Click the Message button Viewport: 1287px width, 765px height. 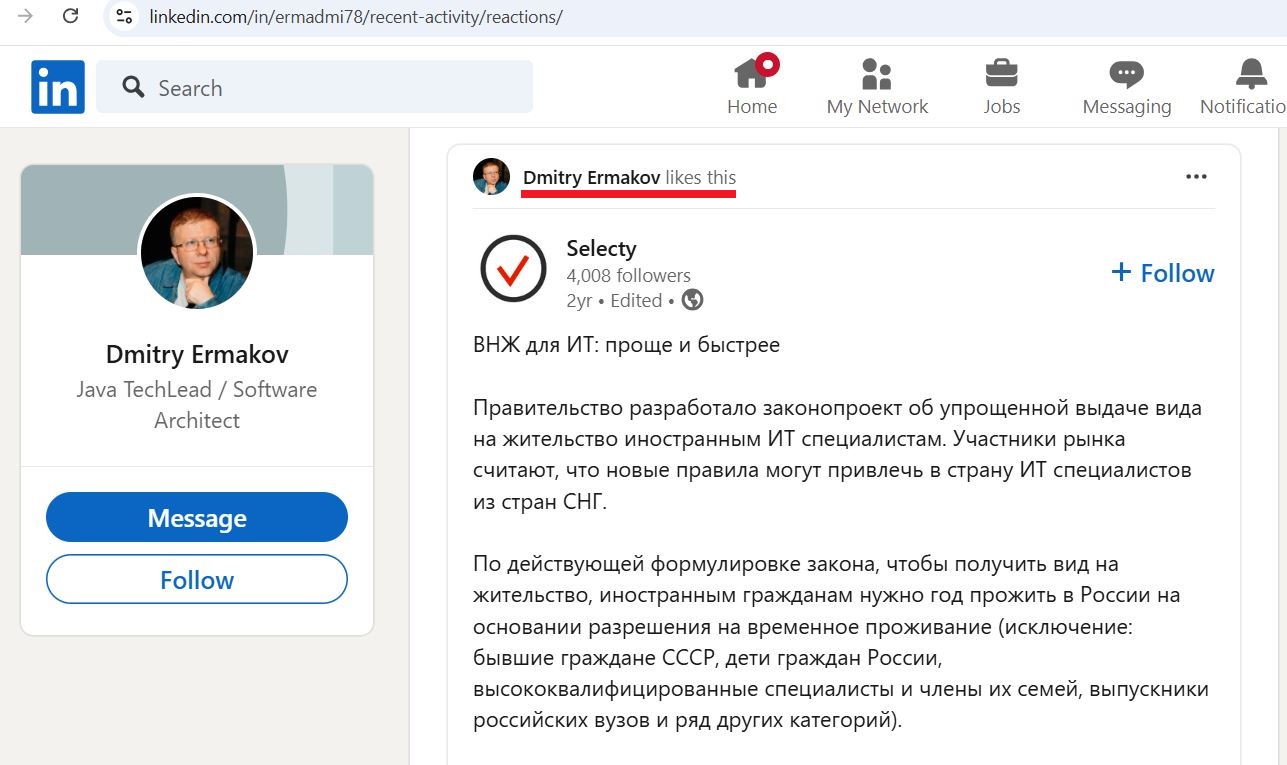pyautogui.click(x=197, y=518)
